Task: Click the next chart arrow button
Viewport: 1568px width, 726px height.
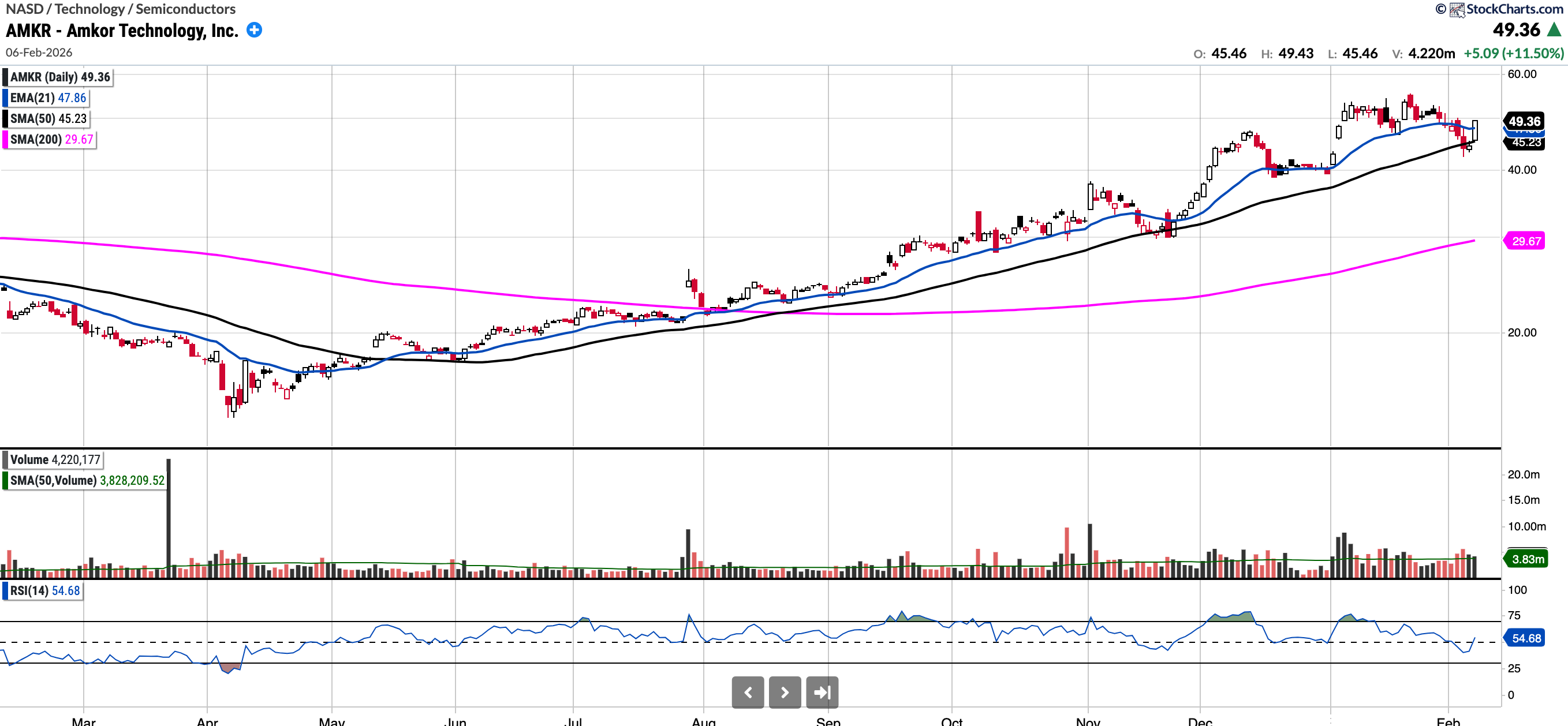Action: pos(785,692)
